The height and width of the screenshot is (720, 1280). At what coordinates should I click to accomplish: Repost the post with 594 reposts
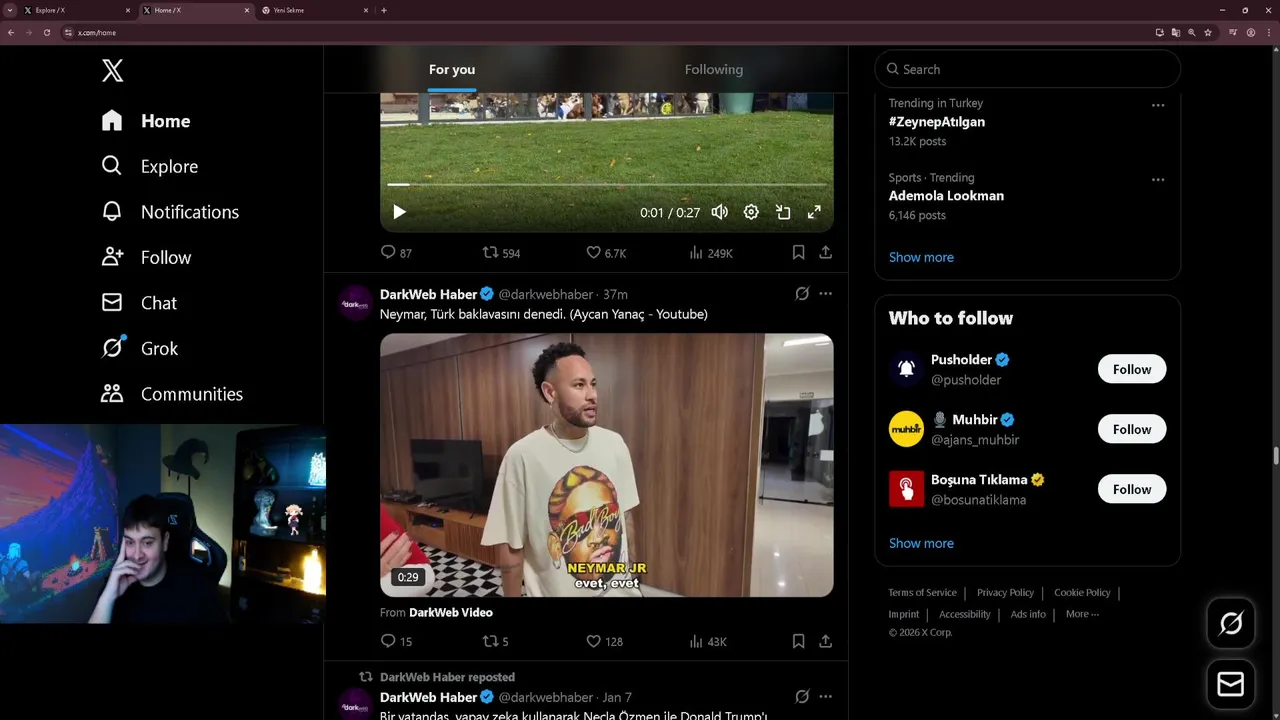tap(501, 253)
